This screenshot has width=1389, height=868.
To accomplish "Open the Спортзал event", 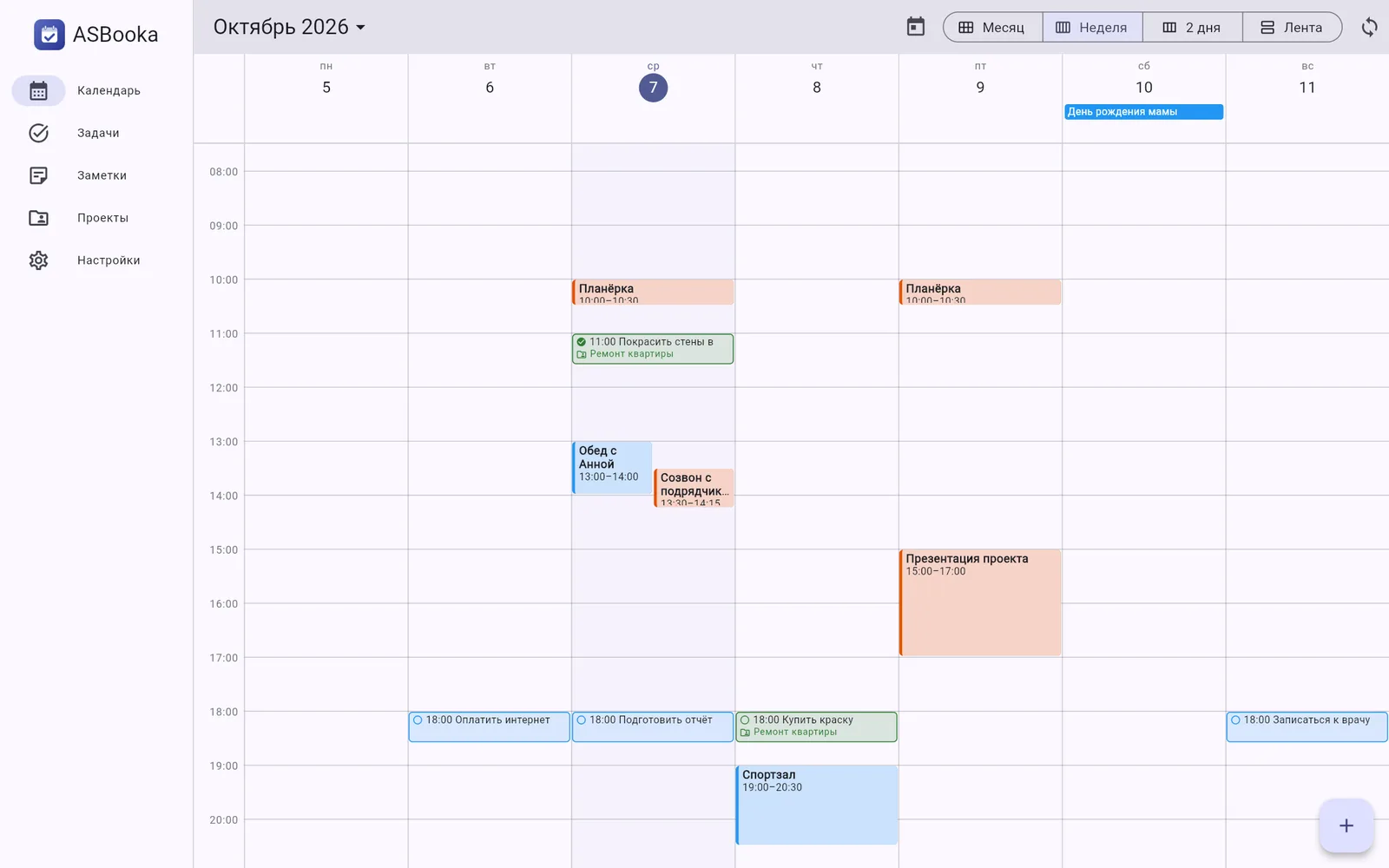I will point(817,805).
